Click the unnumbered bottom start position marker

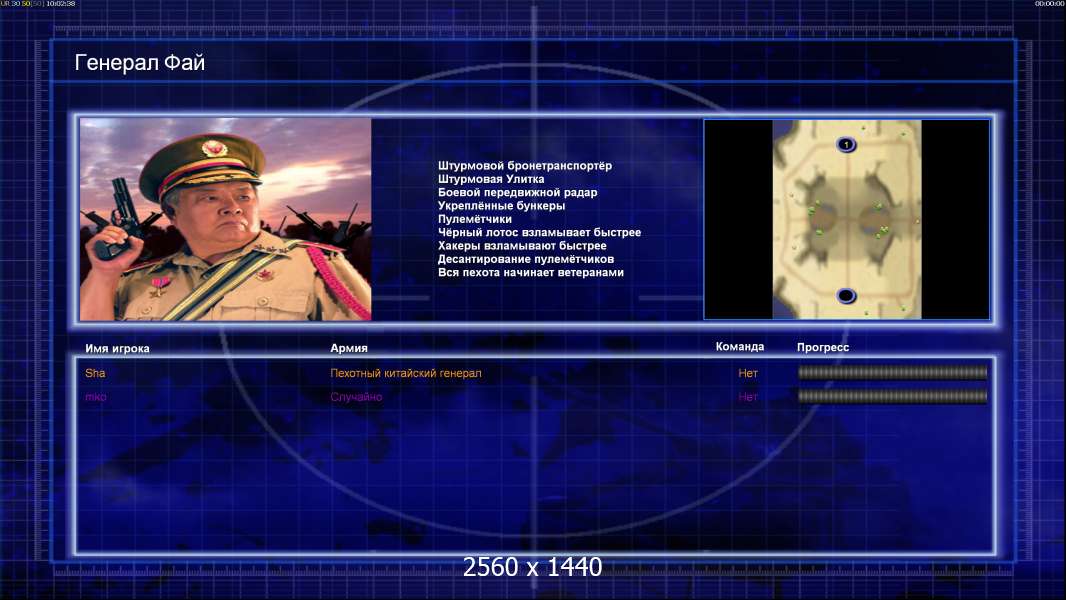846,296
